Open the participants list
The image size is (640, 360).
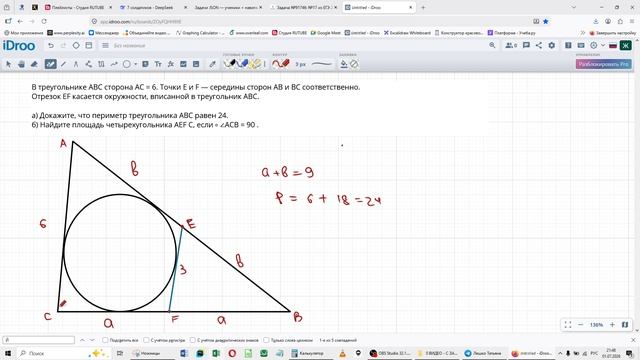[511, 46]
